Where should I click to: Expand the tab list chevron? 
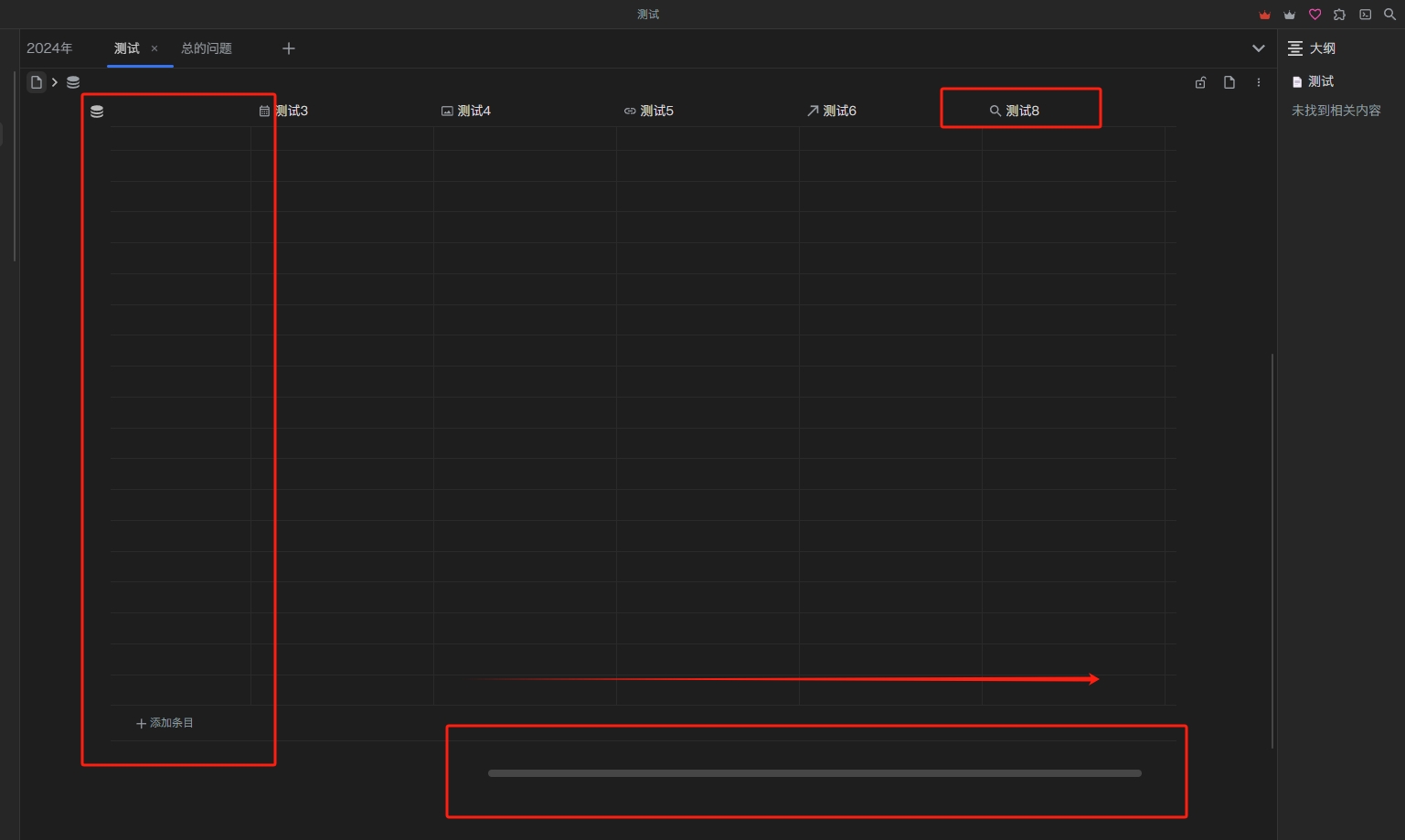coord(1259,48)
